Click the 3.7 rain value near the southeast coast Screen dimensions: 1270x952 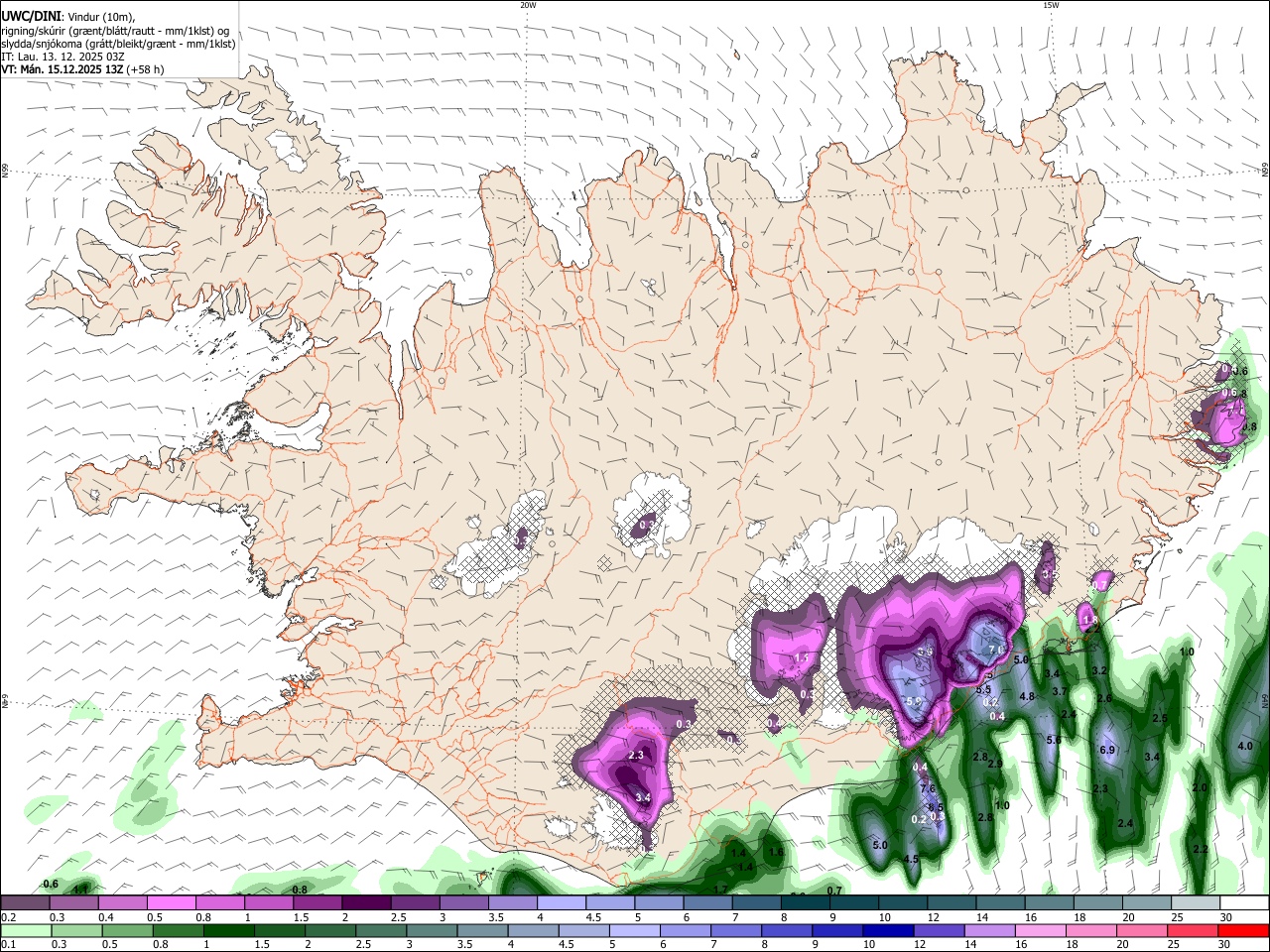[1059, 691]
